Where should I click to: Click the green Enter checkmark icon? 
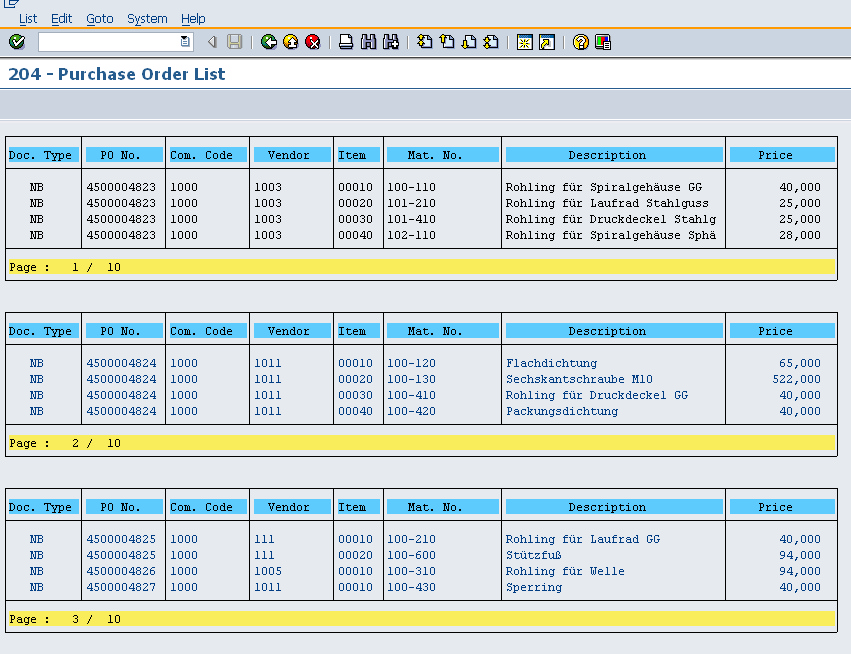17,42
